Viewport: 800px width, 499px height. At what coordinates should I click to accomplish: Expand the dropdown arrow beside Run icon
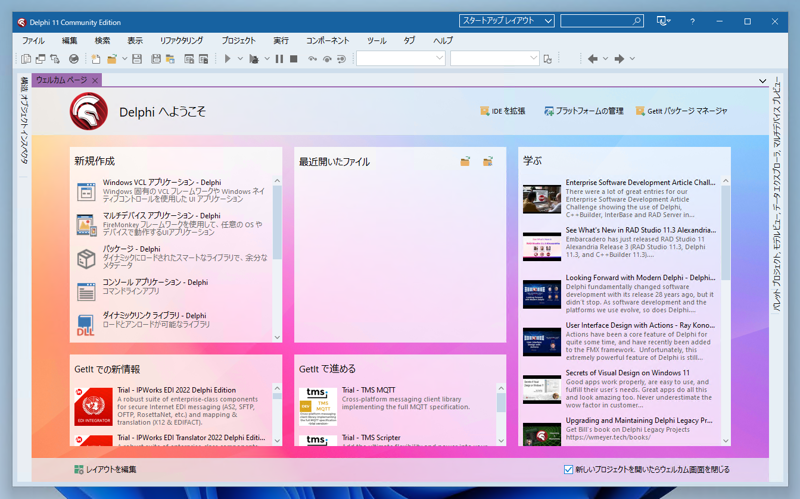[240, 59]
